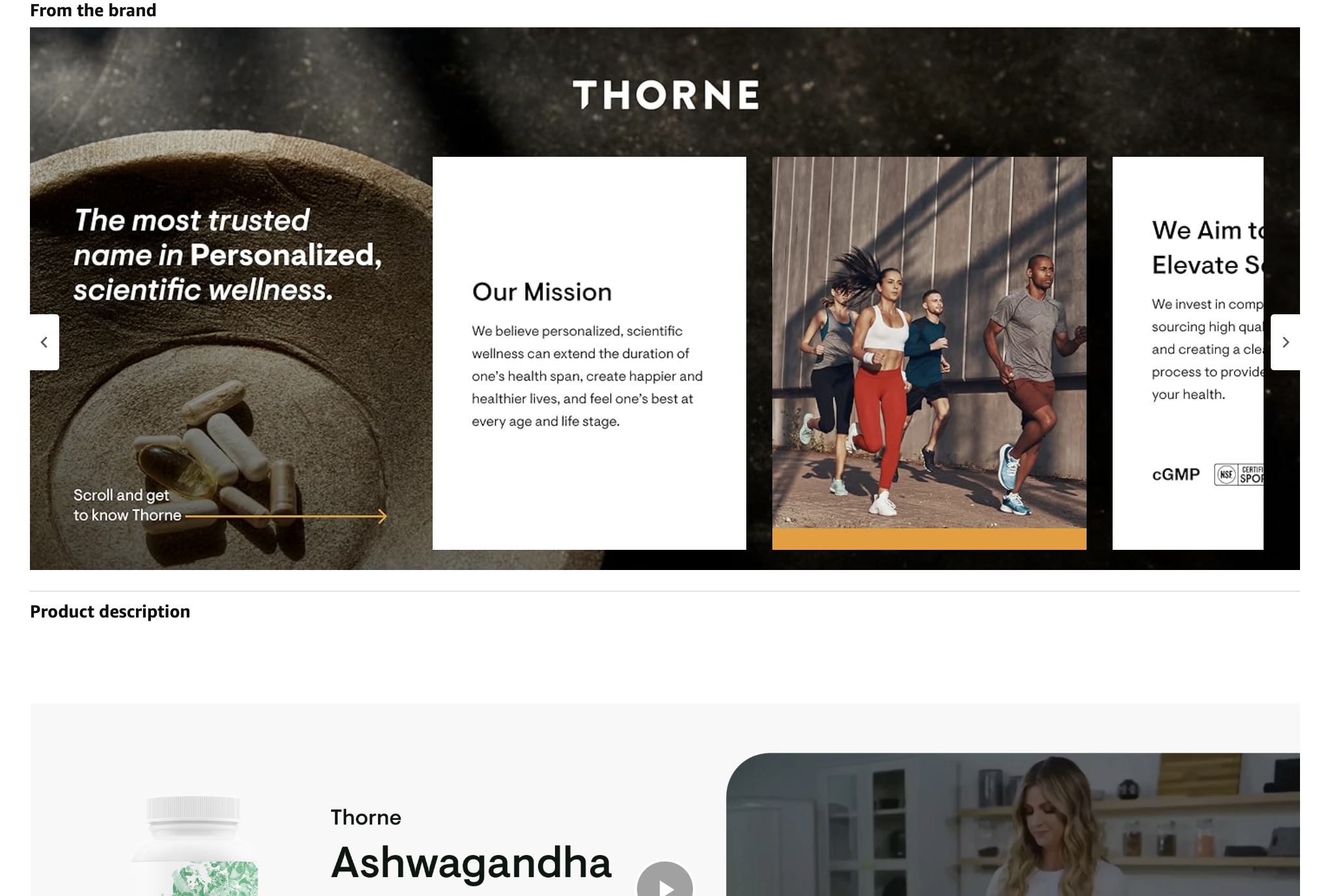Click the THORNE brand logo
Screen dimensions: 1341x896
[x=666, y=95]
